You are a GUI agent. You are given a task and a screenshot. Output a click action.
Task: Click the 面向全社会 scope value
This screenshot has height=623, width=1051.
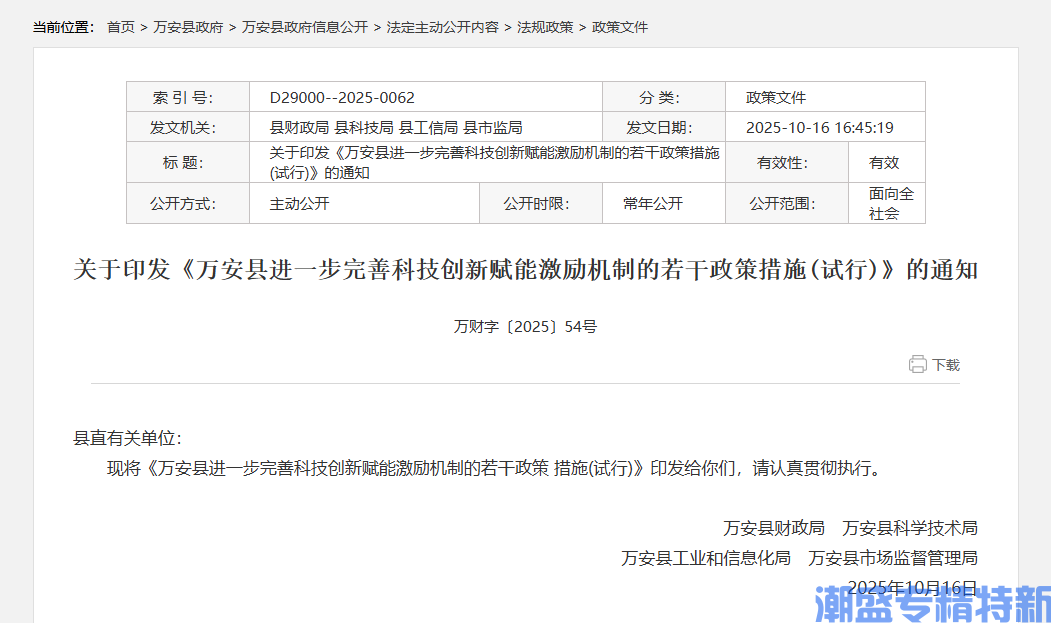coord(890,203)
